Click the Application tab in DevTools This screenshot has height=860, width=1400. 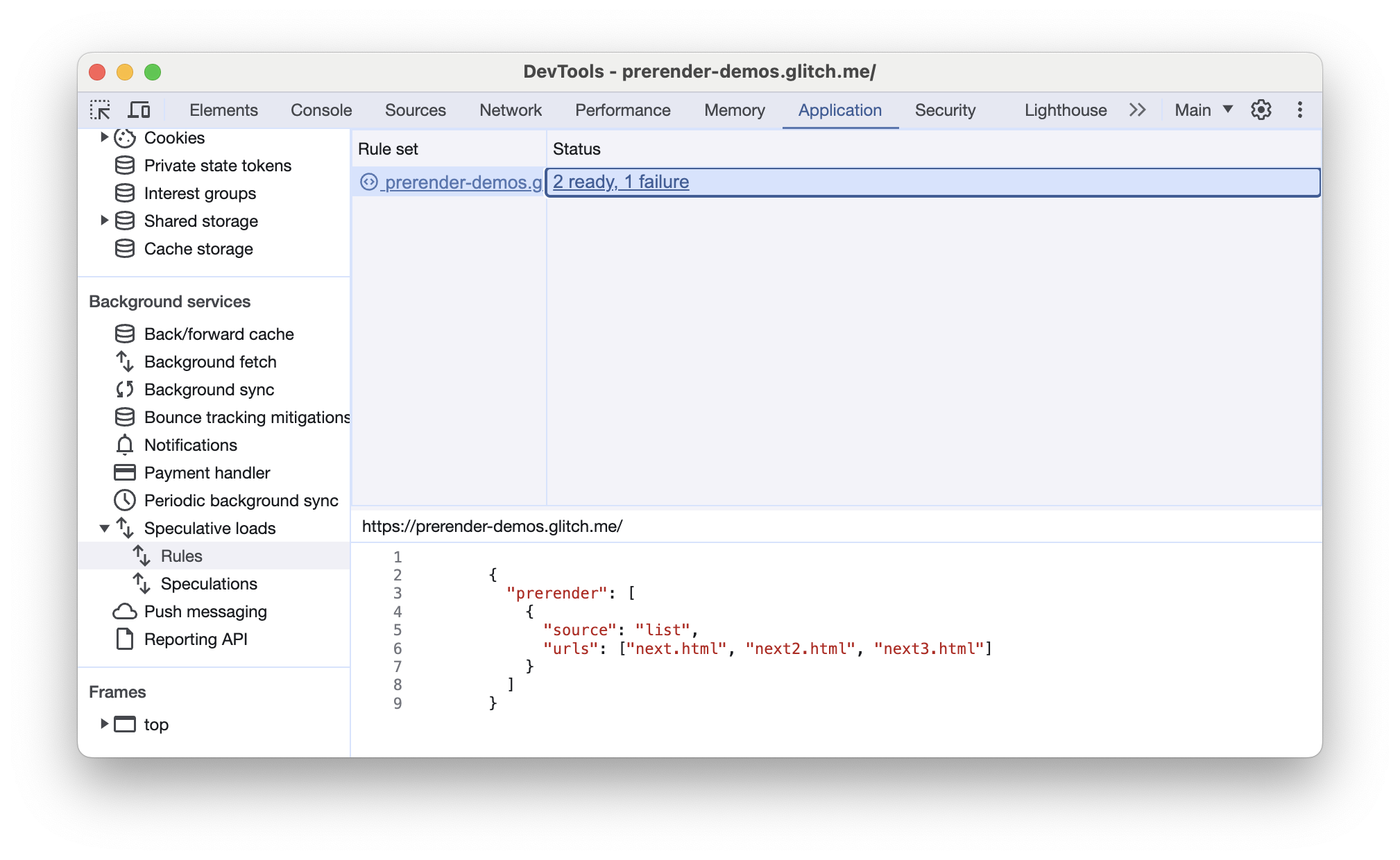[840, 108]
